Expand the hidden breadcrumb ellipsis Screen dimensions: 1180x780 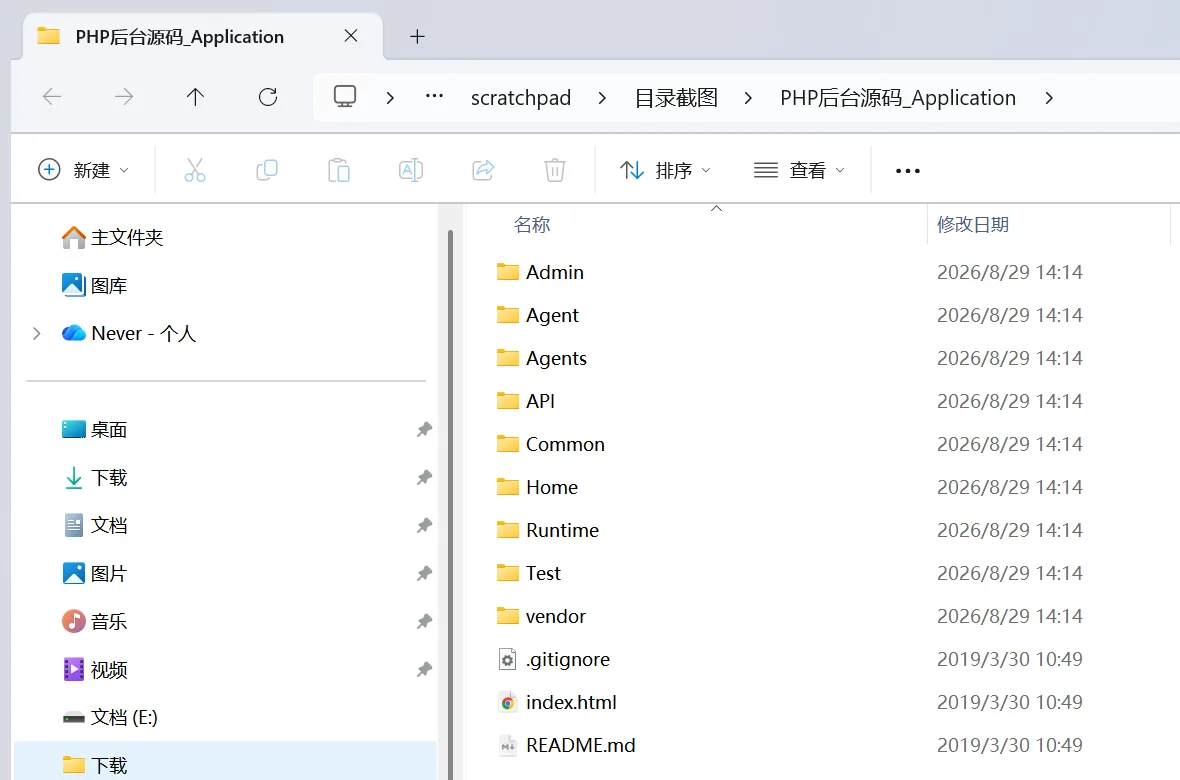pos(434,96)
